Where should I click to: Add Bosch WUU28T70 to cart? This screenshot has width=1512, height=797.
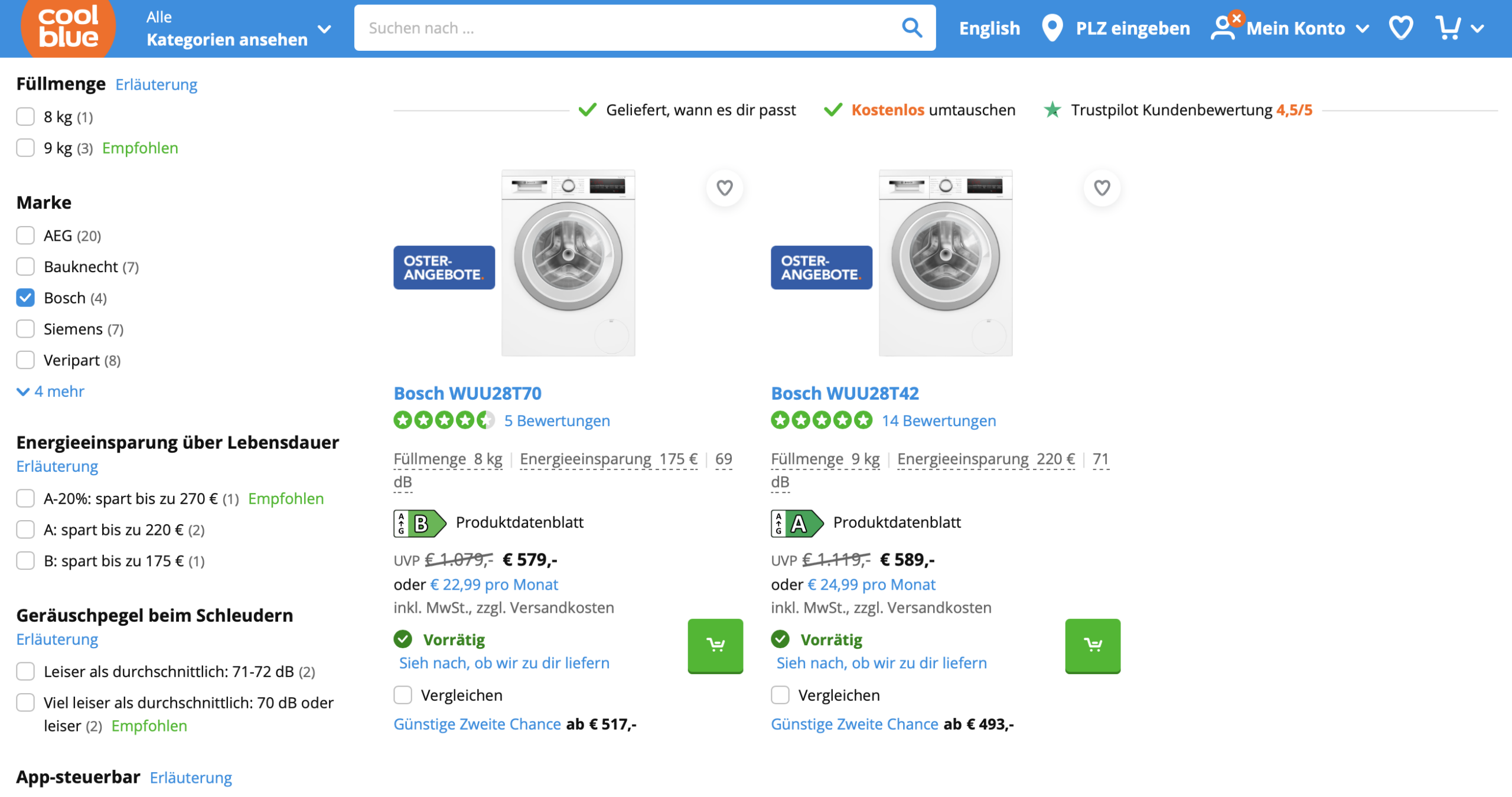coord(715,645)
